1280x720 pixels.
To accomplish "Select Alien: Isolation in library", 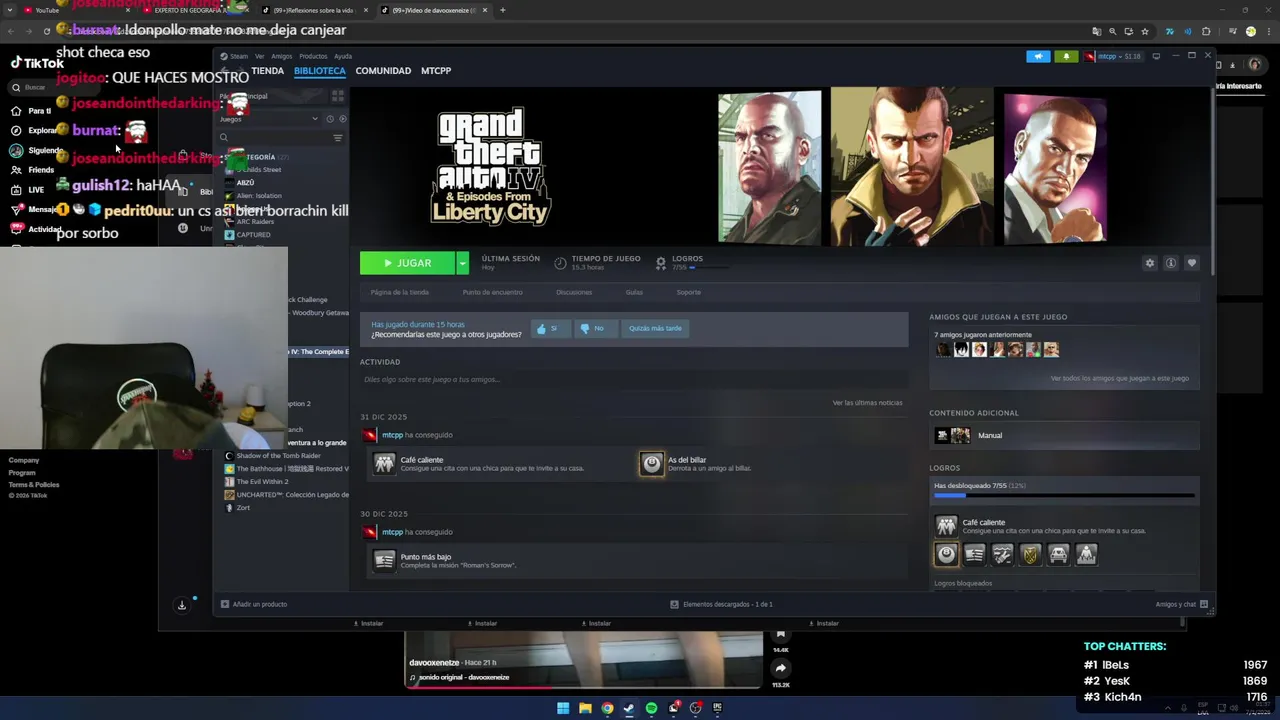I will tap(259, 196).
